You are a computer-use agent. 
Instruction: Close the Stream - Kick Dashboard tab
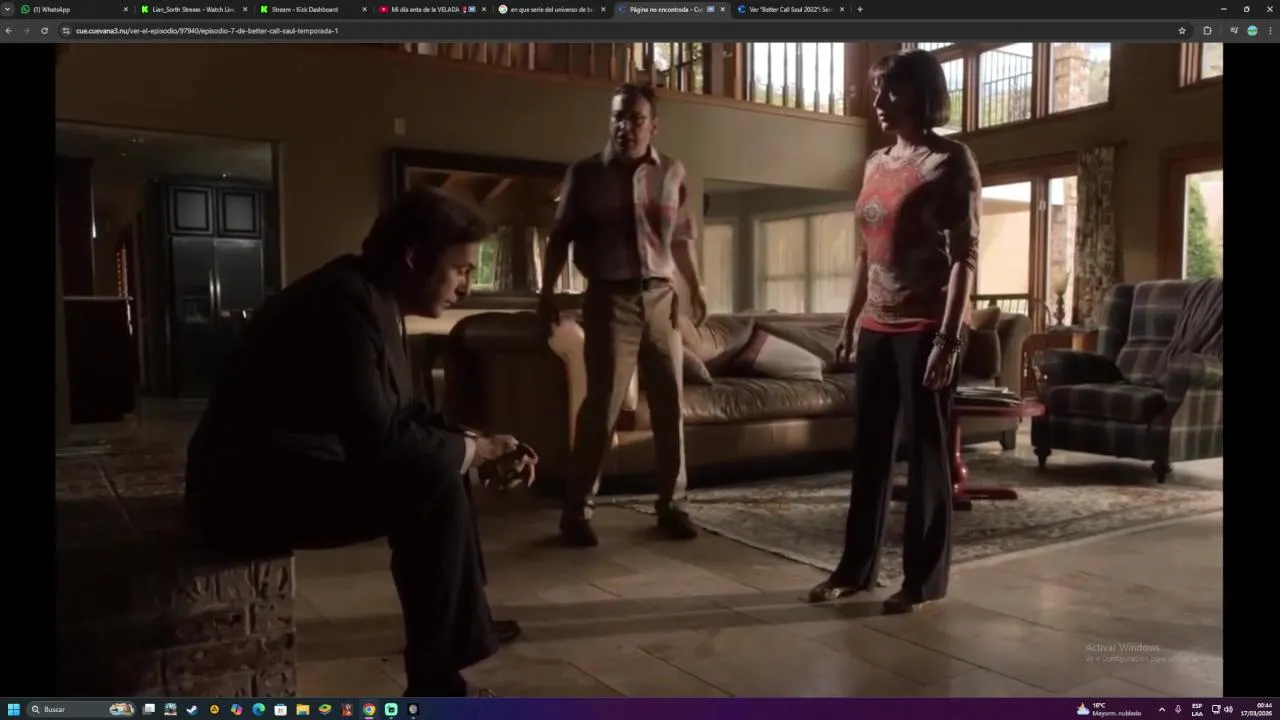point(364,9)
